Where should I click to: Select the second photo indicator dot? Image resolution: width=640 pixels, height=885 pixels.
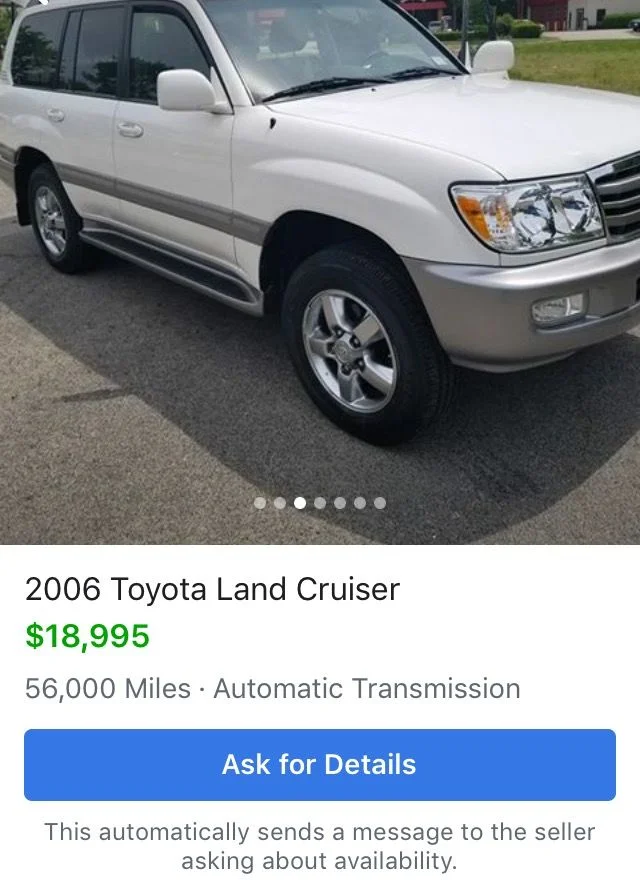click(x=280, y=503)
